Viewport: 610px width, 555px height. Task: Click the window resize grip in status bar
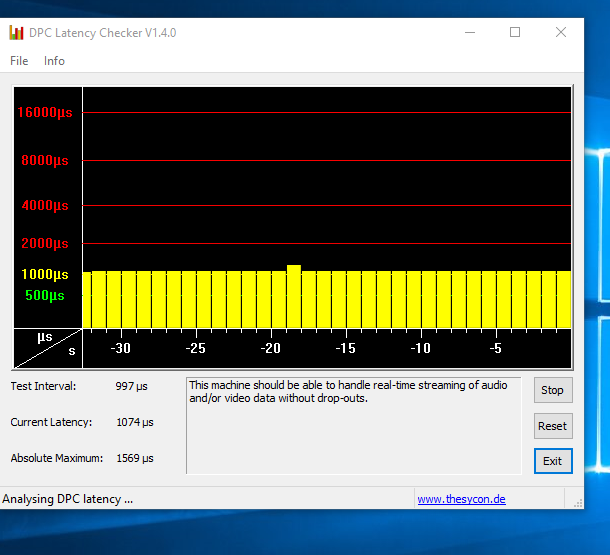(x=578, y=503)
